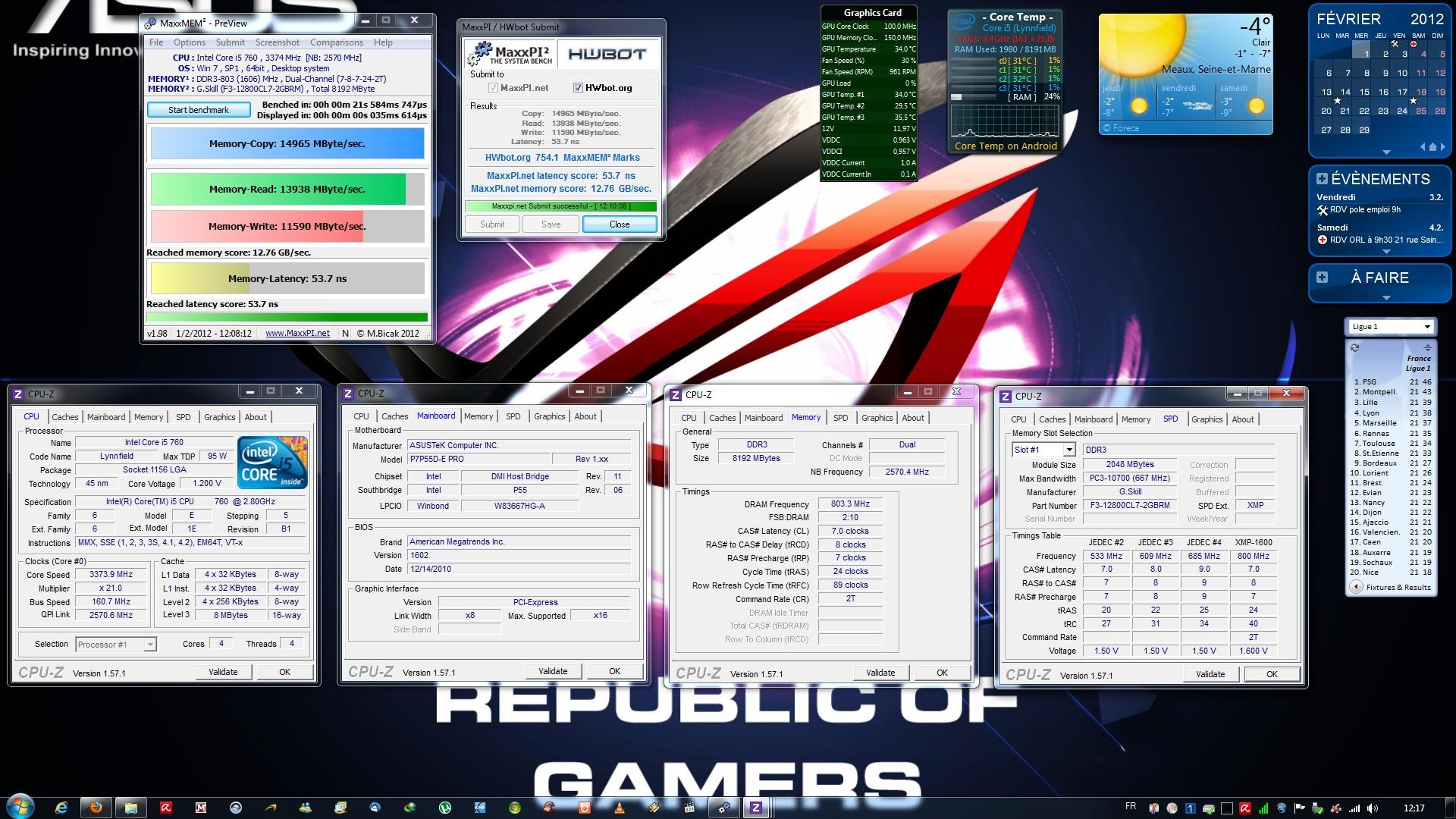
Task: Open Fixtures & Results arrow in gadget
Action: pos(1356,587)
